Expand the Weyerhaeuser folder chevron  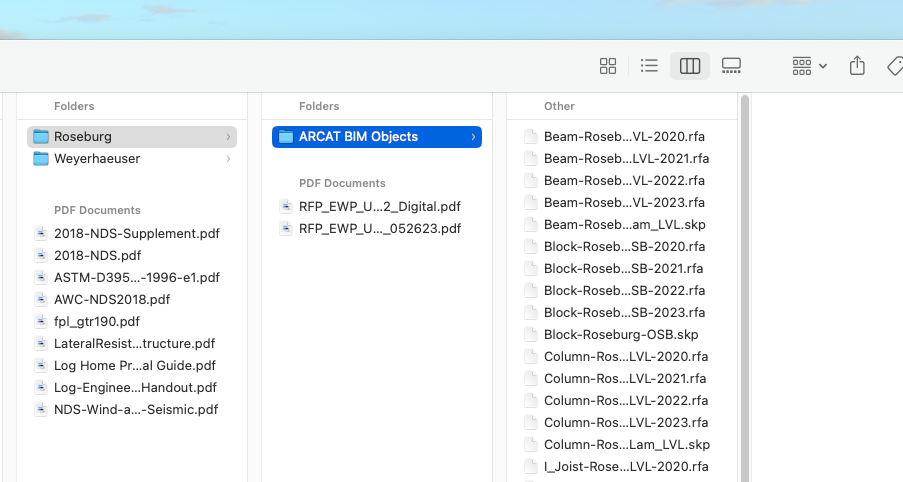[228, 159]
